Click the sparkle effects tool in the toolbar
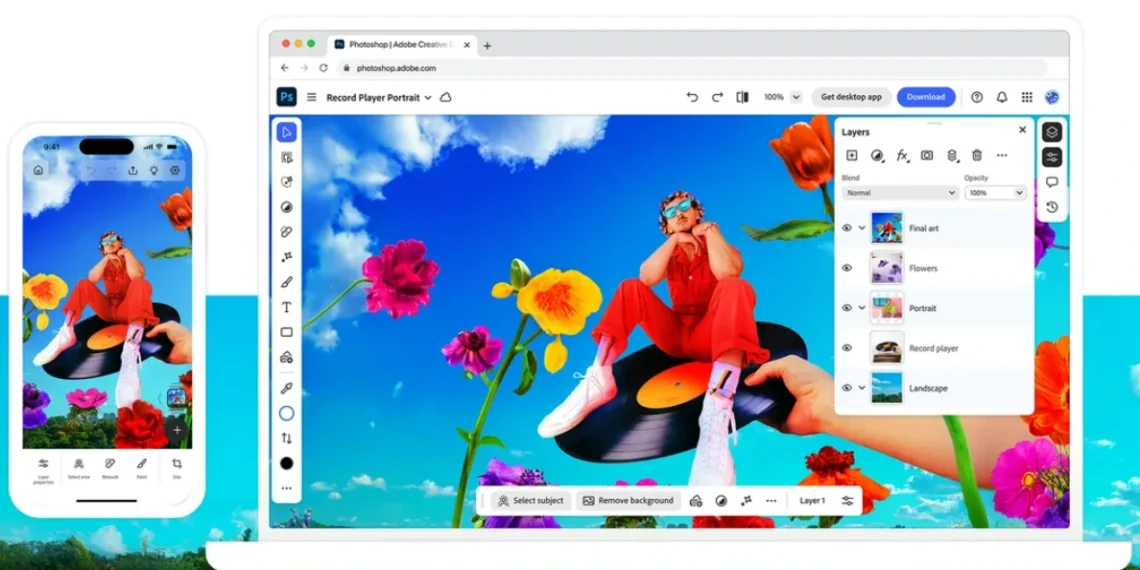Viewport: 1140px width, 570px height. (286, 257)
